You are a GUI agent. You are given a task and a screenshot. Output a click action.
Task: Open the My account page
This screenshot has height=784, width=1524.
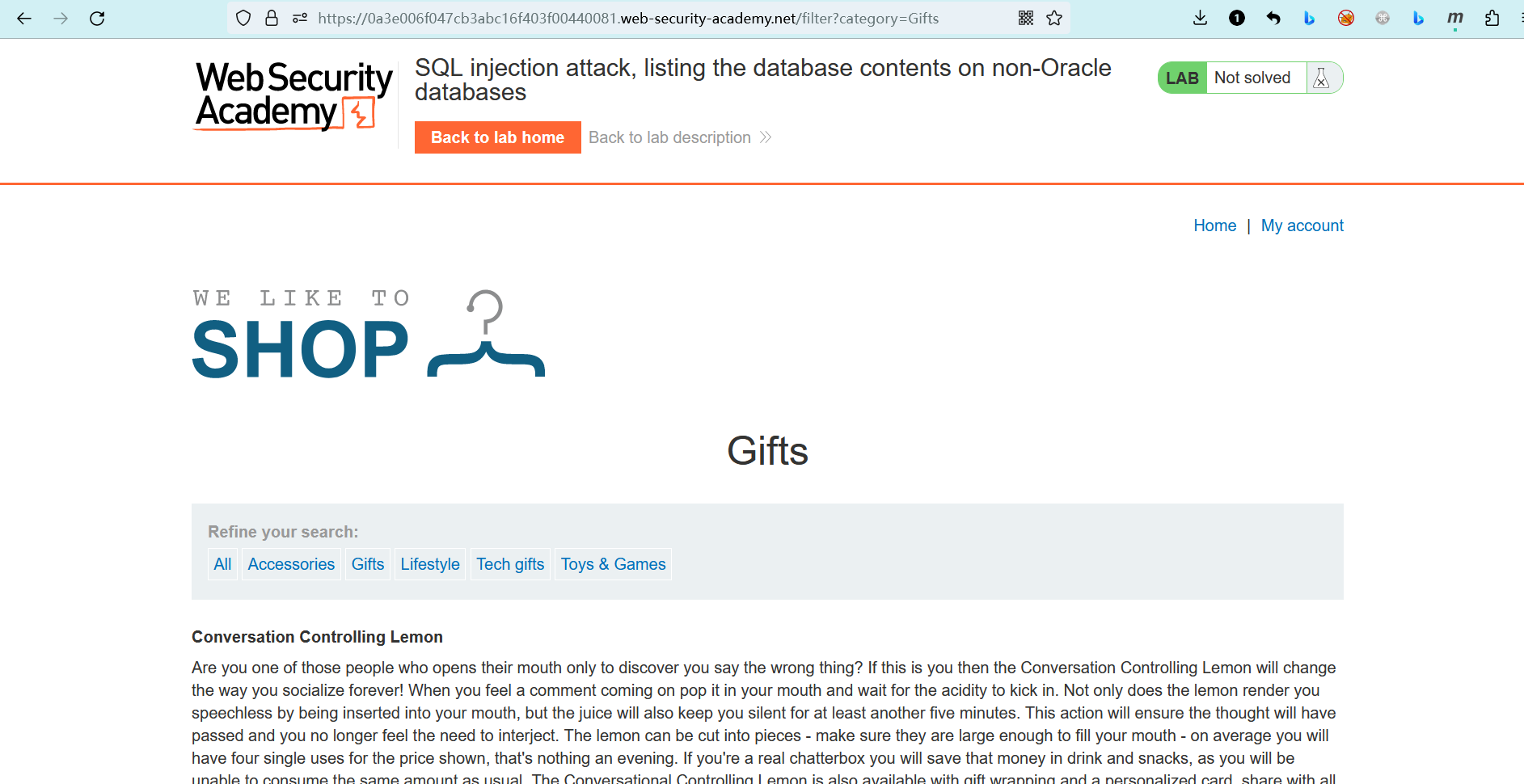pos(1302,226)
